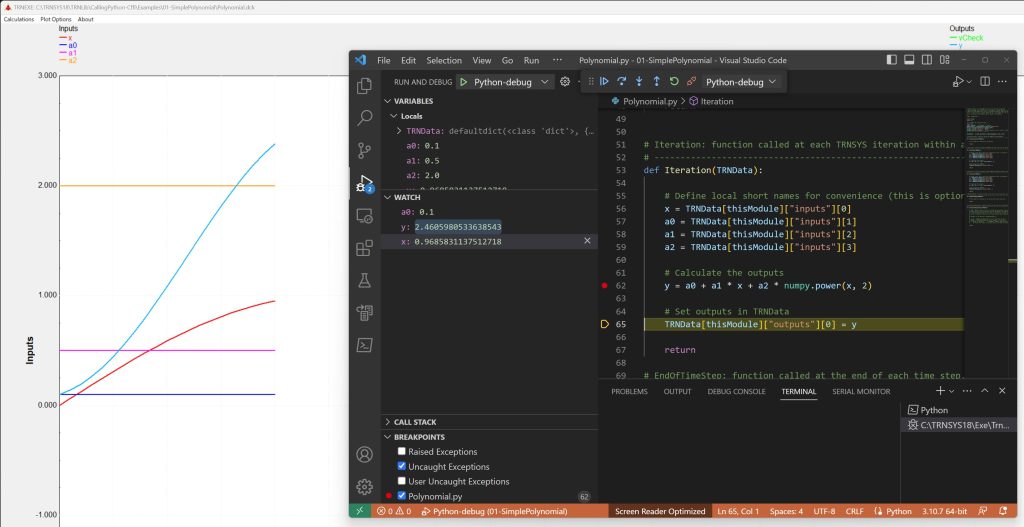1024x527 pixels.
Task: Open the Testing flask icon
Action: pos(365,281)
